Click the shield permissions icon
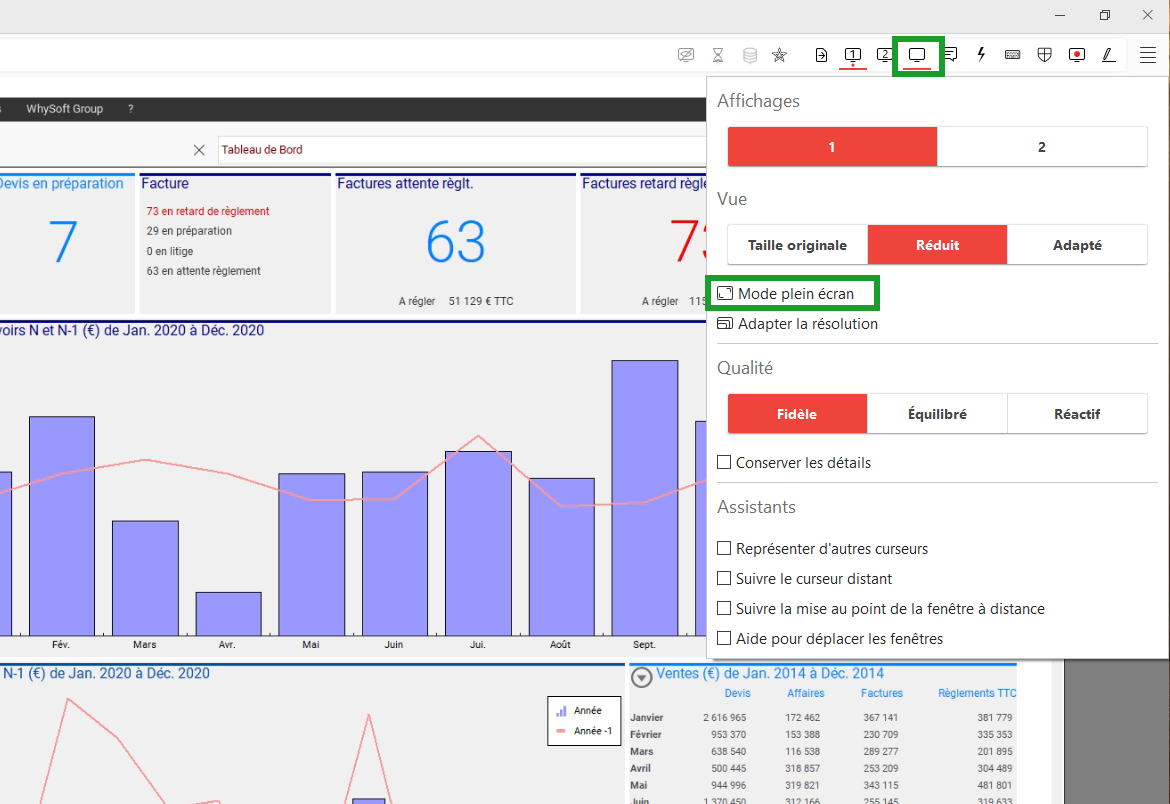Viewport: 1170px width, 804px height. tap(1044, 55)
